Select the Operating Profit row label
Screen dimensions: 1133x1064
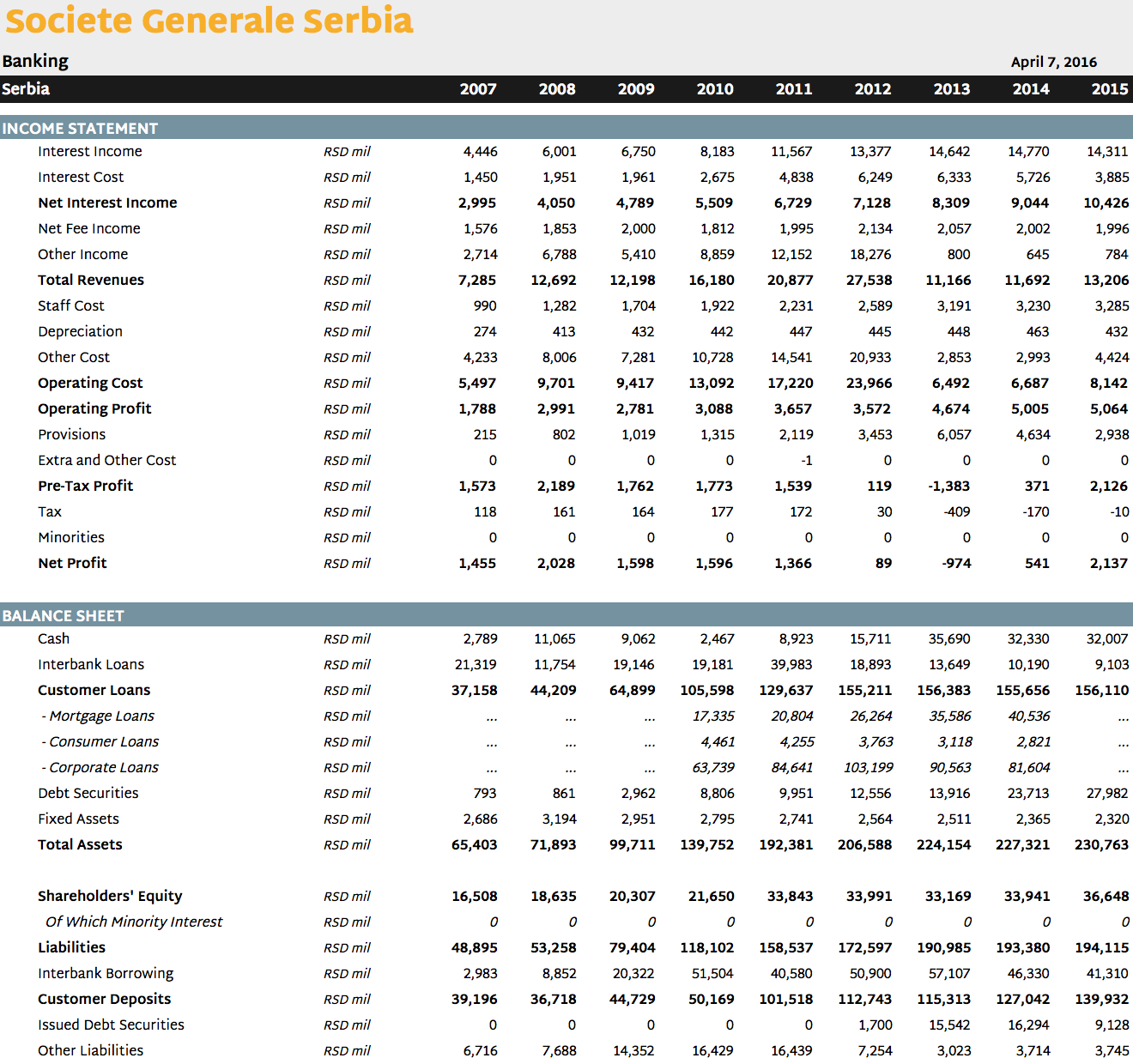(x=94, y=409)
